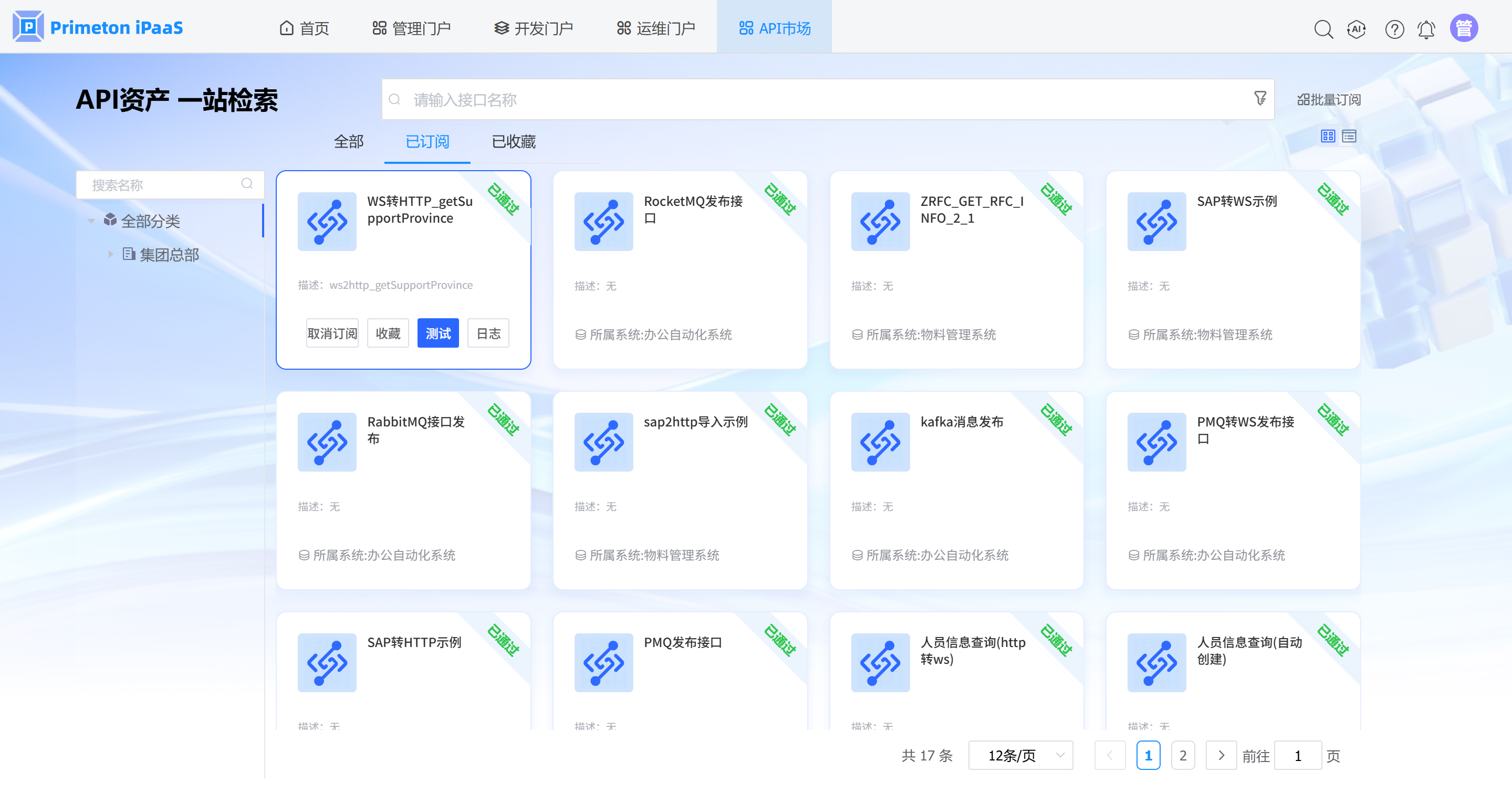Click the next page arrow
The image size is (1512, 803).
[x=1221, y=755]
